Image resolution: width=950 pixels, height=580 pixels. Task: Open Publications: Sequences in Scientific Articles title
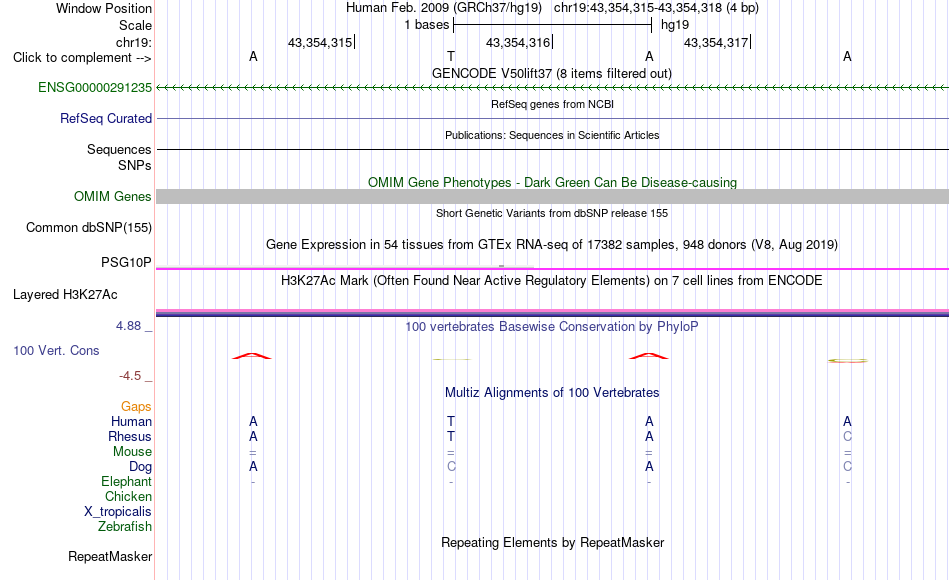pos(552,135)
